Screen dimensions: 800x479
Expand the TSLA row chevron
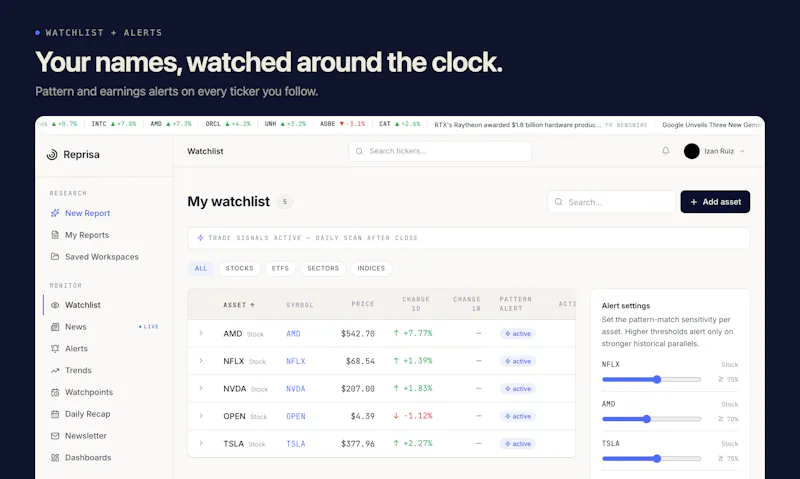tap(201, 443)
